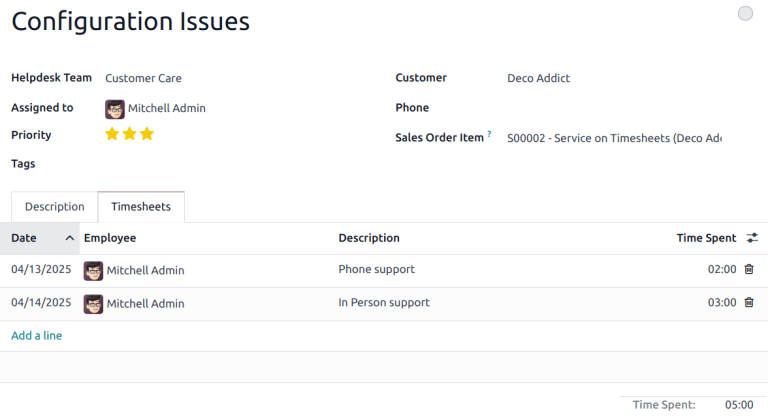768x417 pixels.
Task: Set priority to second star
Action: point(129,134)
